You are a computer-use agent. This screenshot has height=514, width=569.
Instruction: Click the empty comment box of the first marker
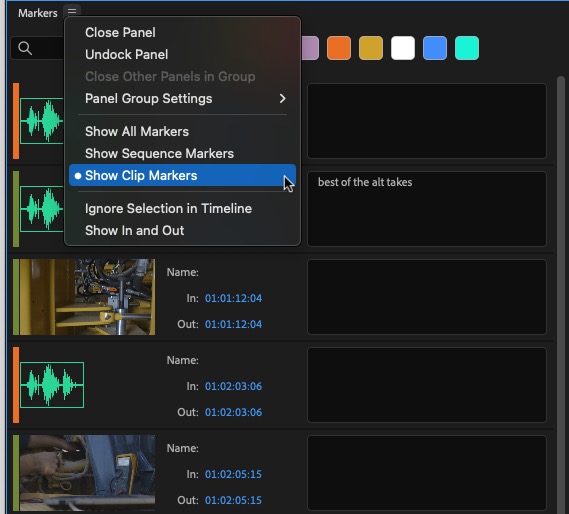coord(427,121)
